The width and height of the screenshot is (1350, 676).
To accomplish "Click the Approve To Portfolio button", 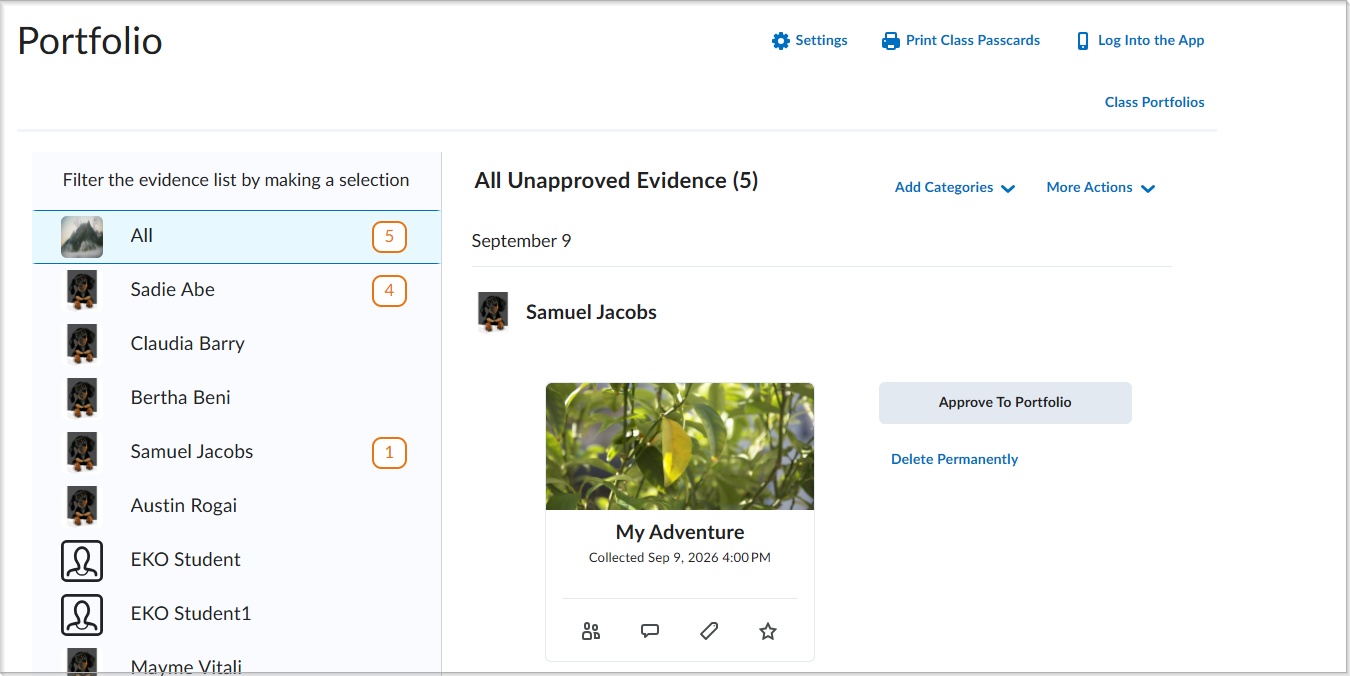I will click(x=1005, y=403).
